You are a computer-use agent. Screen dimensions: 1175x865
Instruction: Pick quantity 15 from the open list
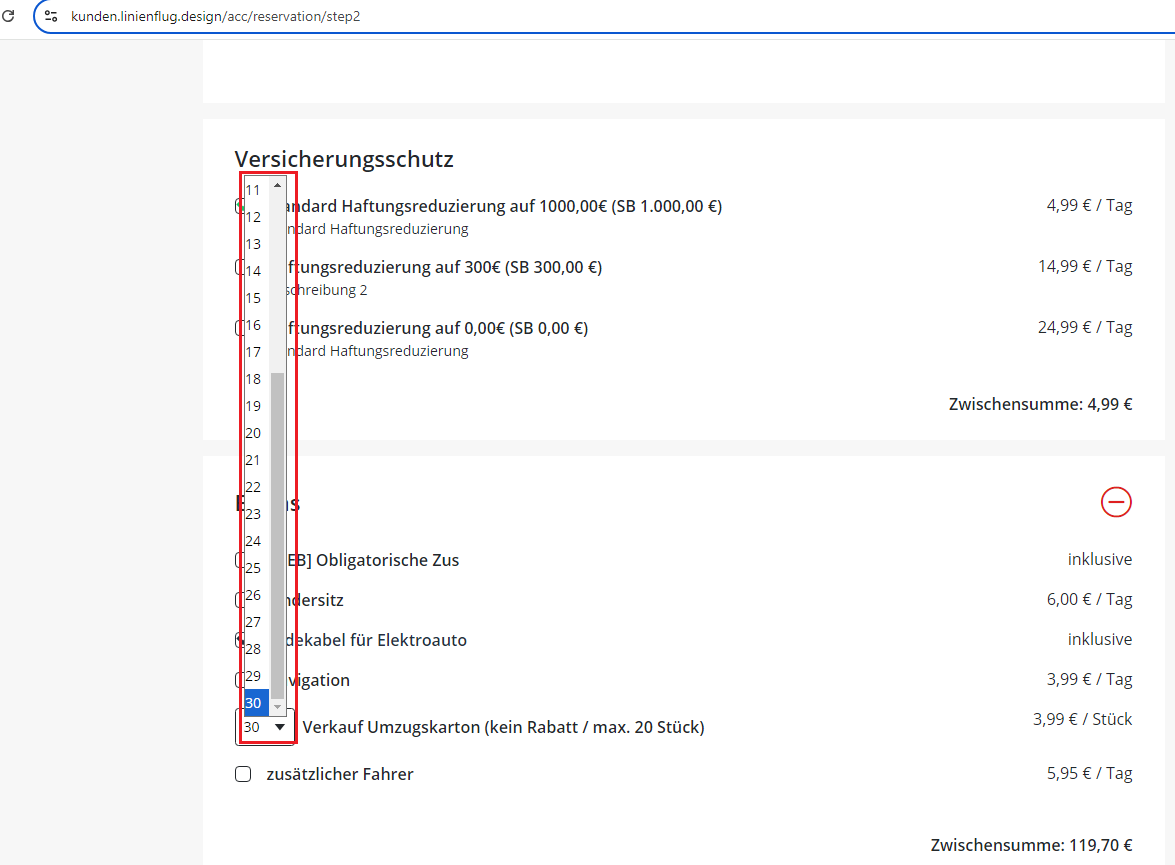click(x=254, y=298)
